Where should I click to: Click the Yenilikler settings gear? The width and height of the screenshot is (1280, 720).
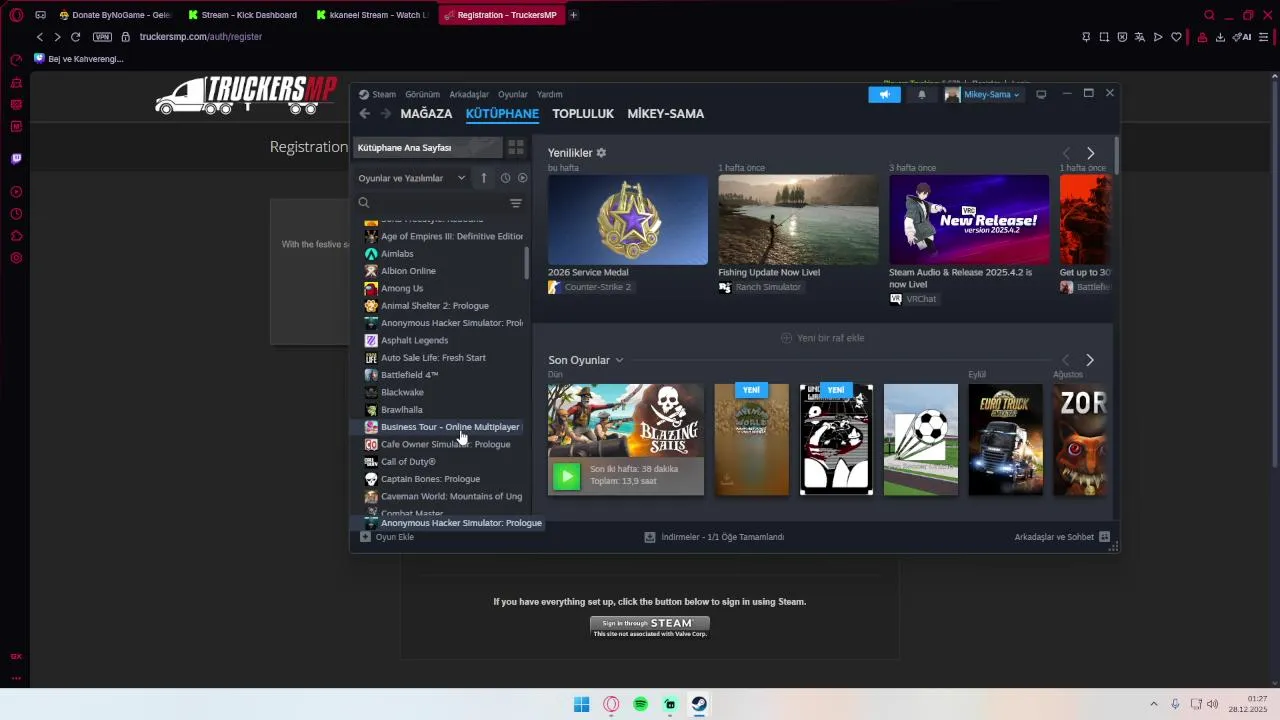pyautogui.click(x=601, y=153)
